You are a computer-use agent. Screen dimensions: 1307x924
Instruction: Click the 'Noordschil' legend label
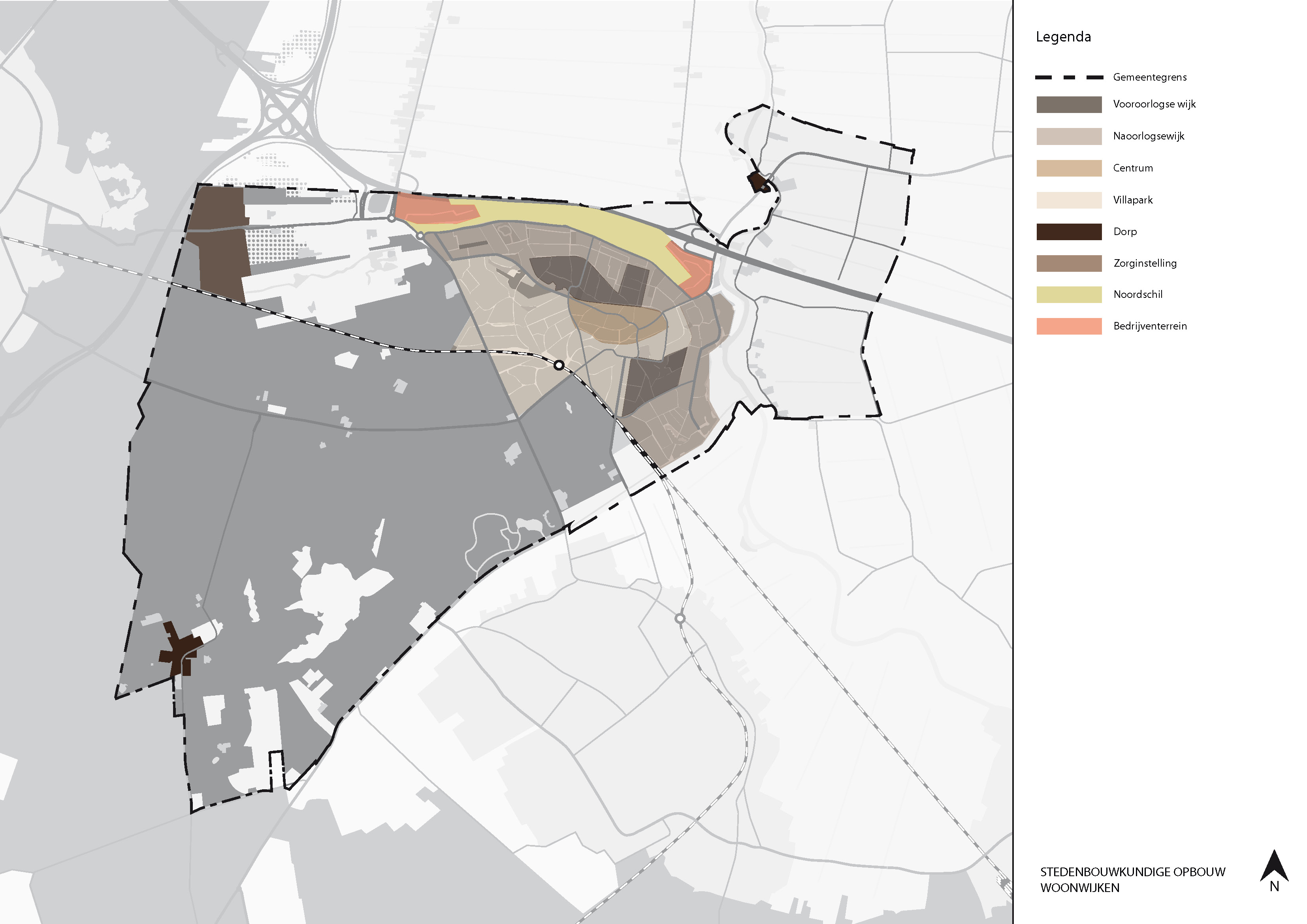click(1138, 294)
